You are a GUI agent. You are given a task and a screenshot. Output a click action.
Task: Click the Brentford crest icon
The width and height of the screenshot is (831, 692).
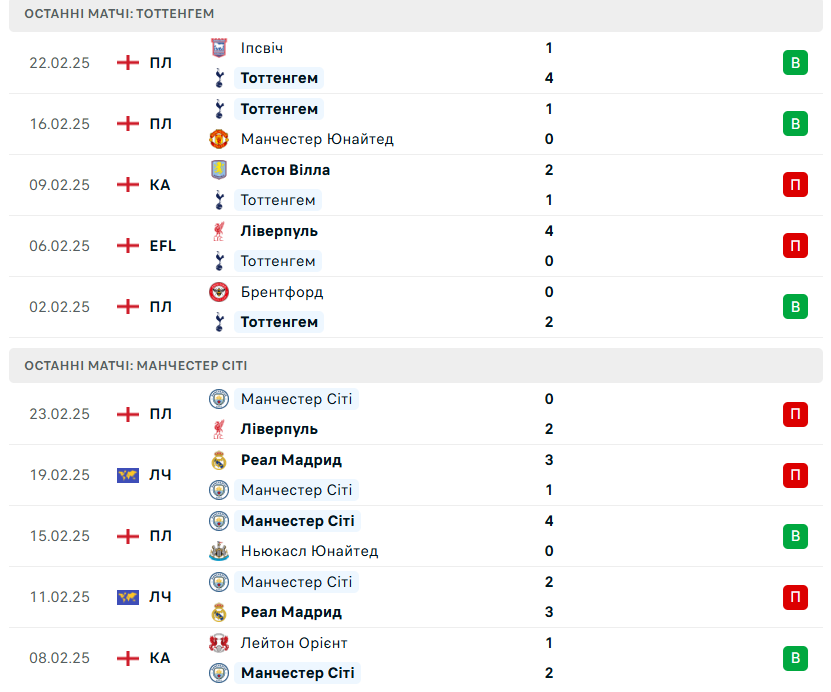(x=219, y=292)
